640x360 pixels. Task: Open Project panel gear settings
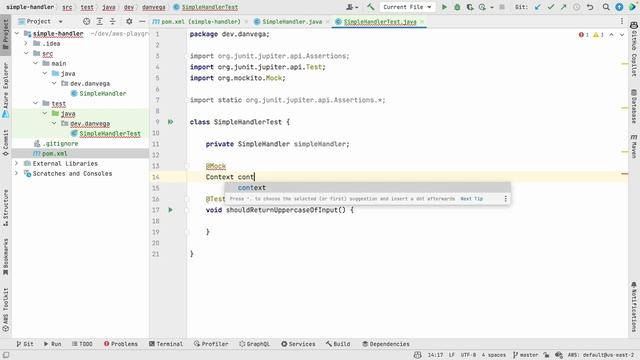pos(129,21)
